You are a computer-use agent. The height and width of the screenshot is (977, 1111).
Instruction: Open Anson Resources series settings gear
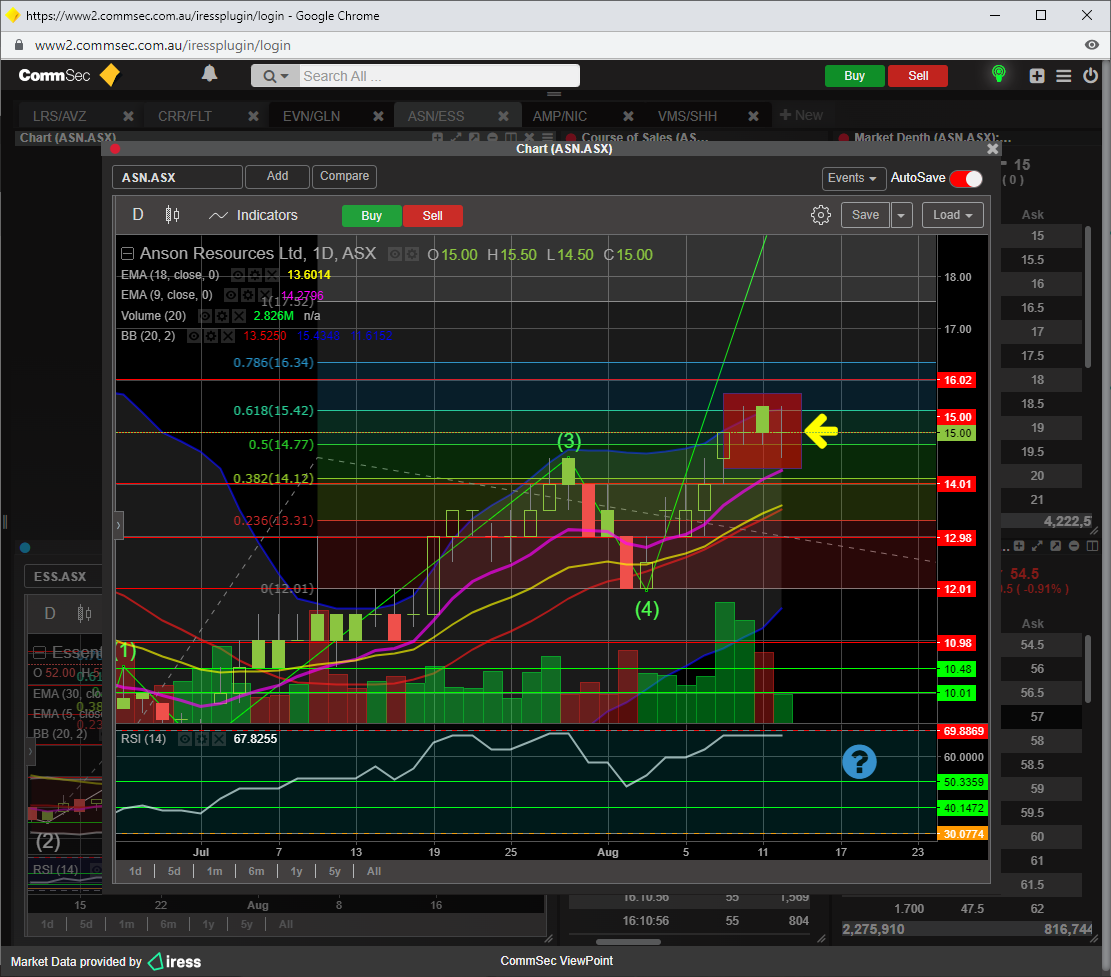coord(412,254)
